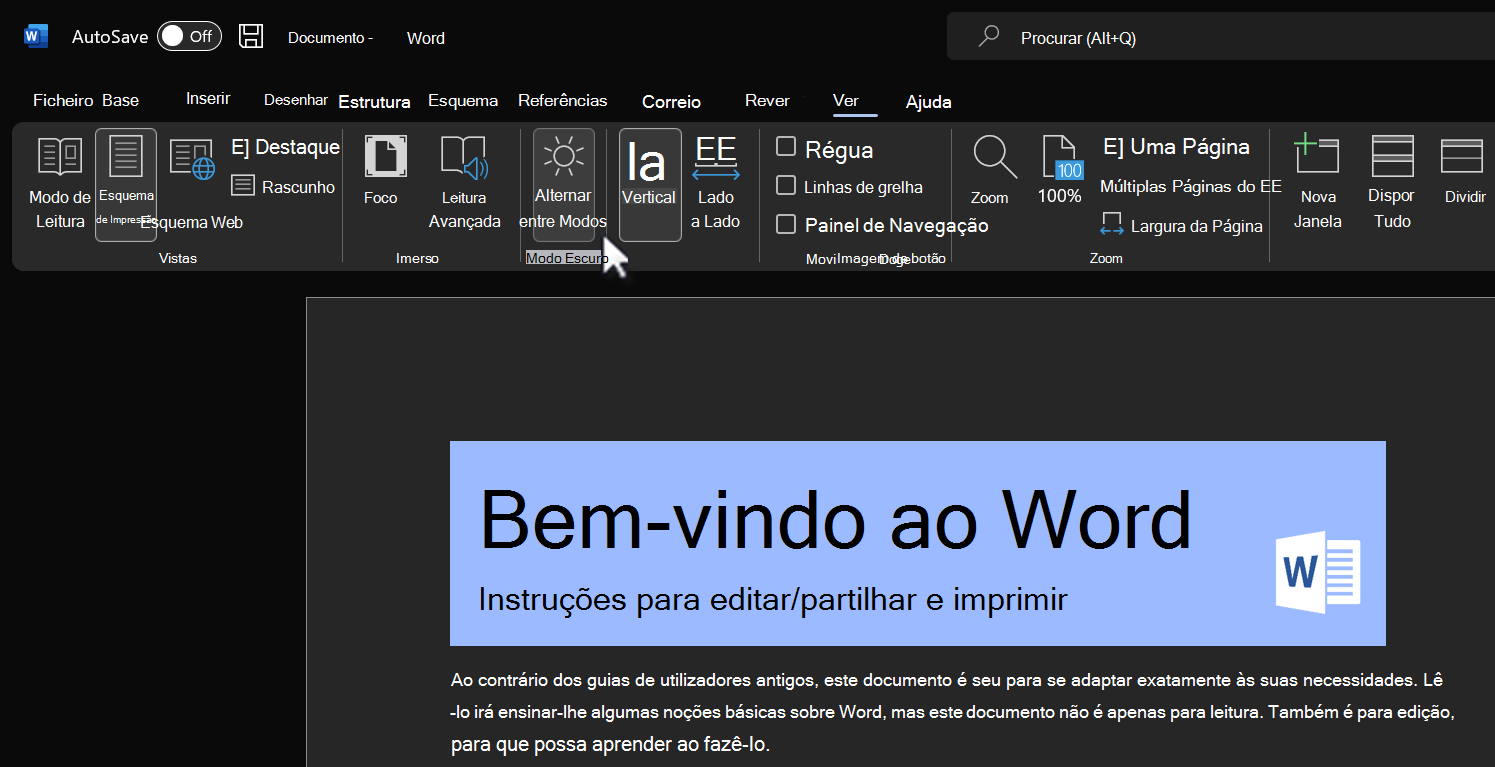Click the Bem-vindo ao Word heading
The height and width of the screenshot is (767, 1495).
[835, 521]
